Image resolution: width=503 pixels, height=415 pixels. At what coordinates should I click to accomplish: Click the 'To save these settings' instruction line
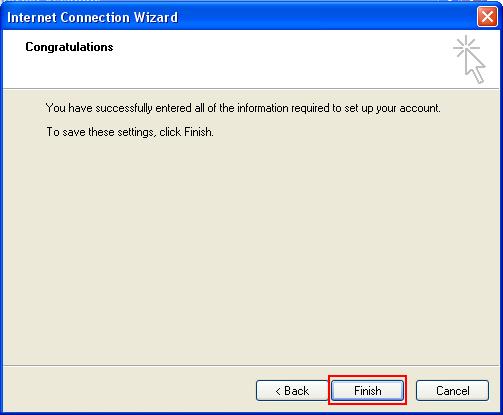pos(130,132)
